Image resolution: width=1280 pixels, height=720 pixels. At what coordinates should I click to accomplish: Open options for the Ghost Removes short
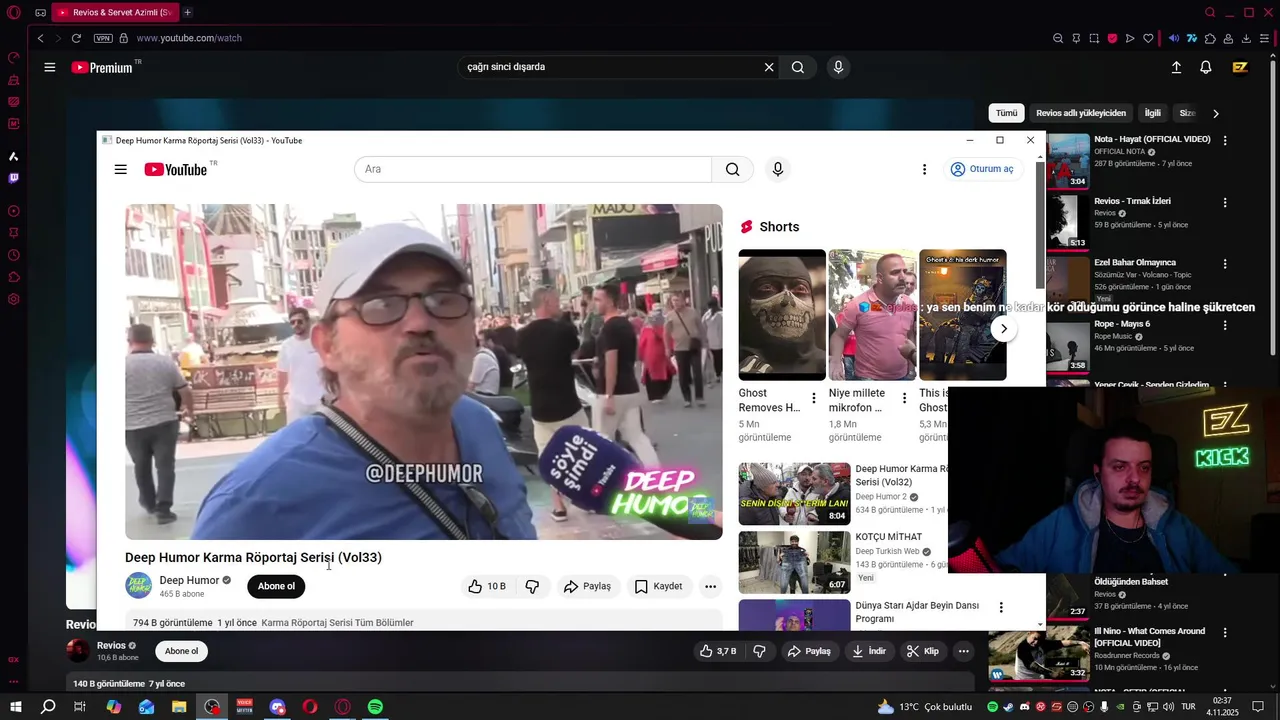813,398
